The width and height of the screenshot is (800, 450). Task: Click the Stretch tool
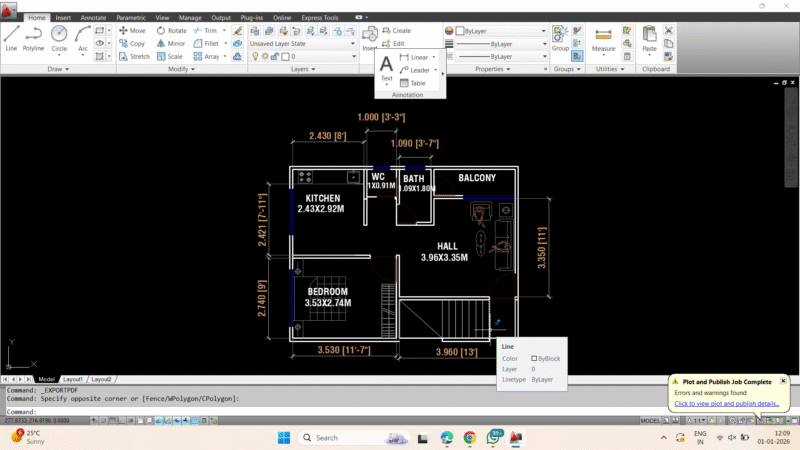click(134, 56)
